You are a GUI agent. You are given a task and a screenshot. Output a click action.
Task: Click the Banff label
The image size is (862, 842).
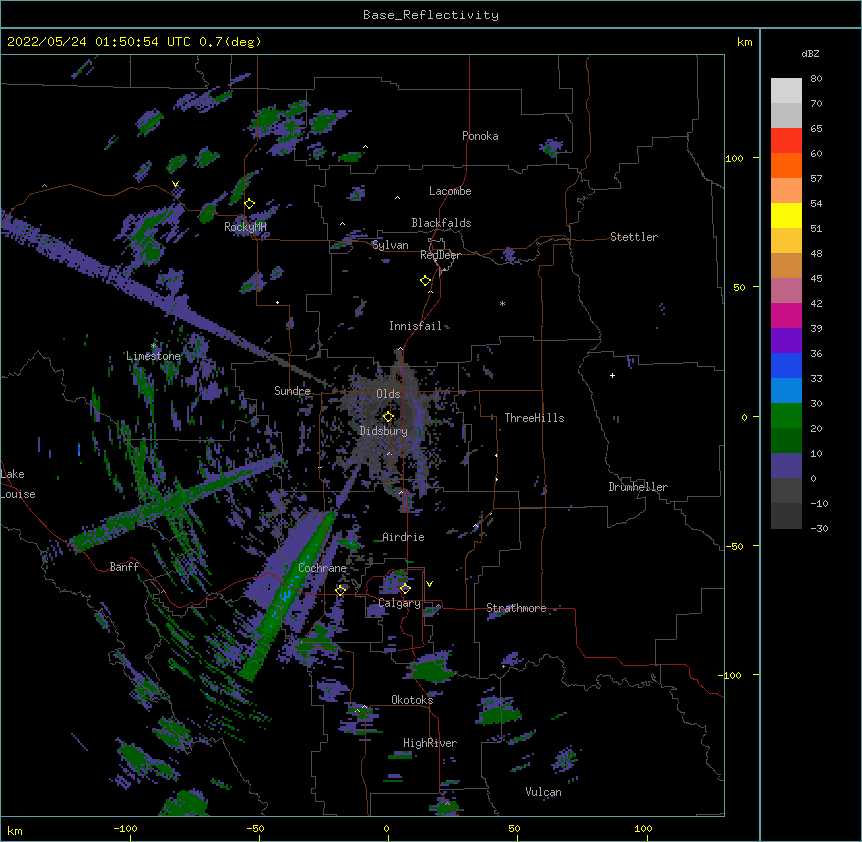[x=124, y=567]
